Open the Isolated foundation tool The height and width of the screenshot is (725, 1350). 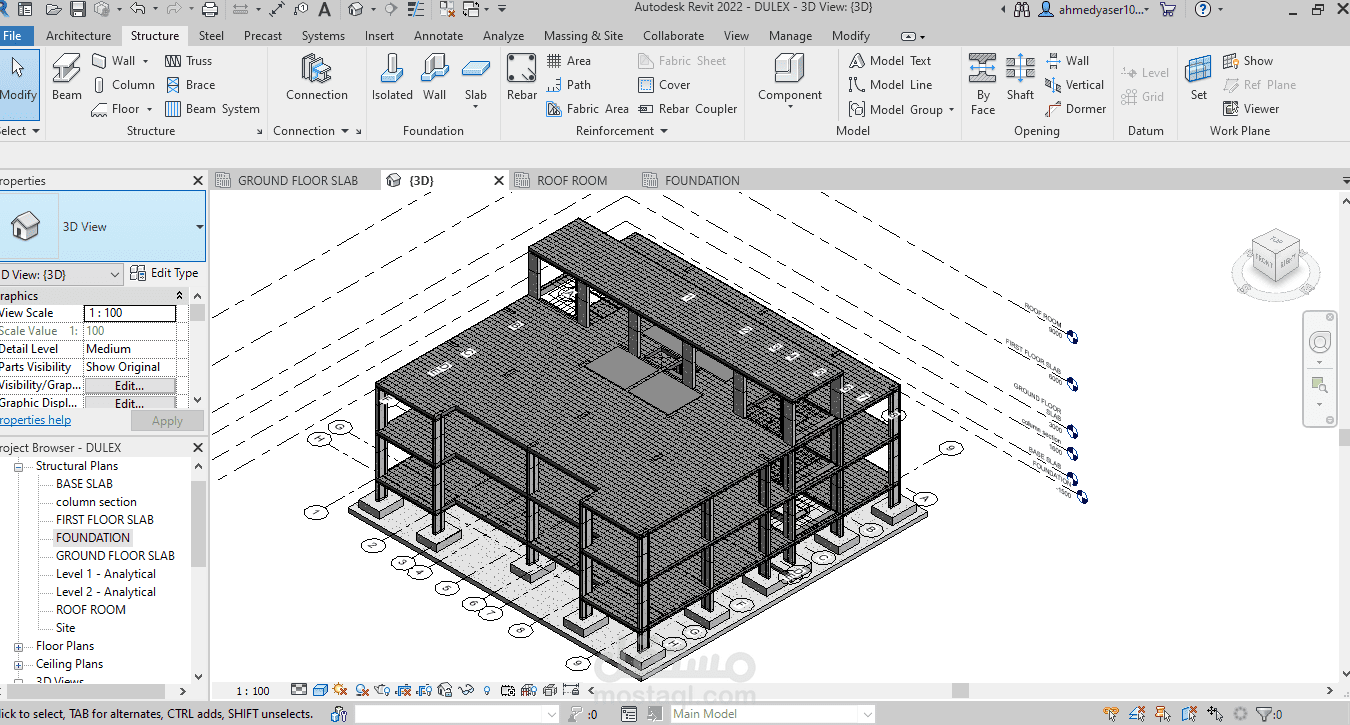pos(391,76)
